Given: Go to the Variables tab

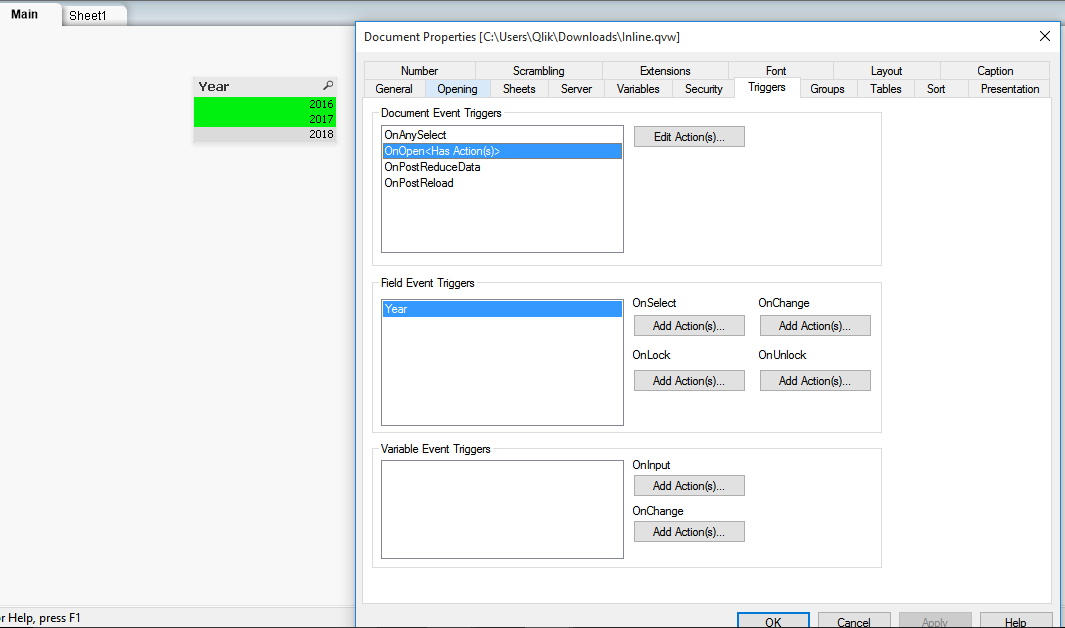Looking at the screenshot, I should pos(638,89).
